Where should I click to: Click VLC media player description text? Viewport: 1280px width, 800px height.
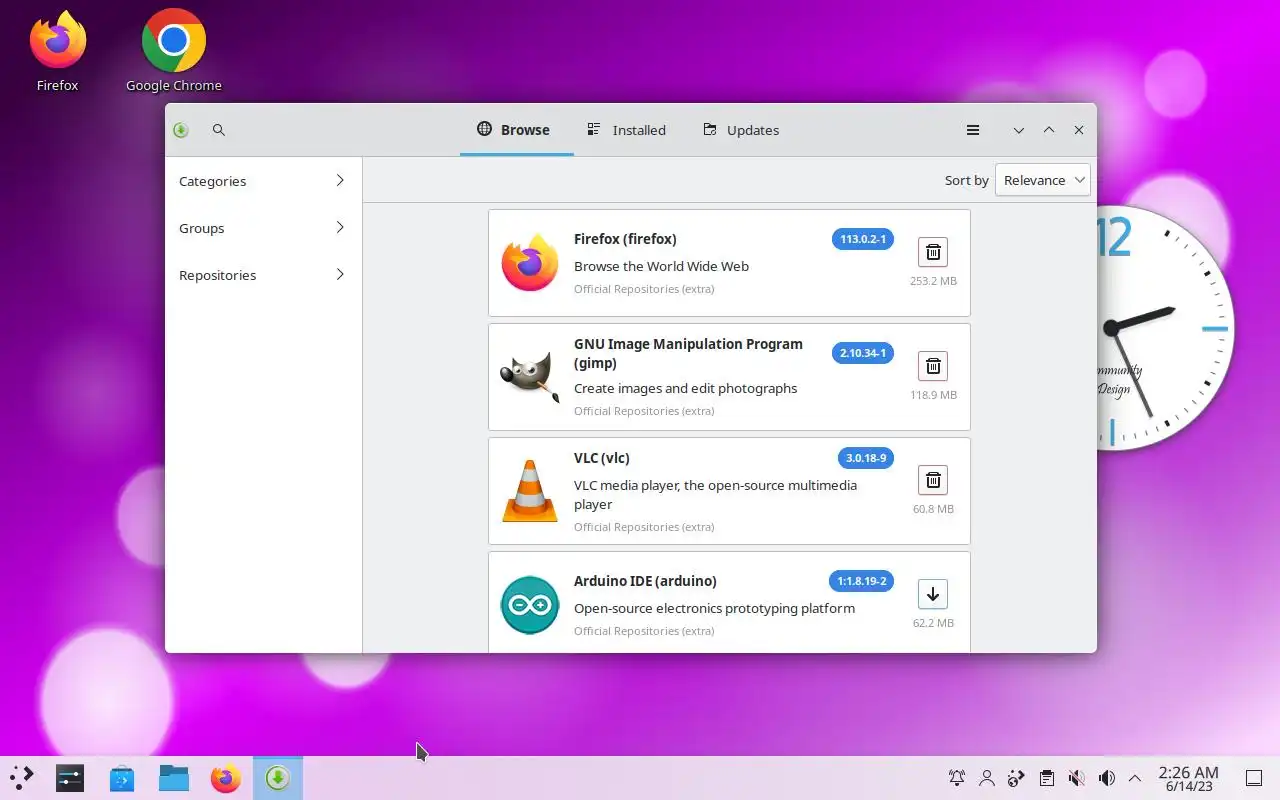point(715,495)
